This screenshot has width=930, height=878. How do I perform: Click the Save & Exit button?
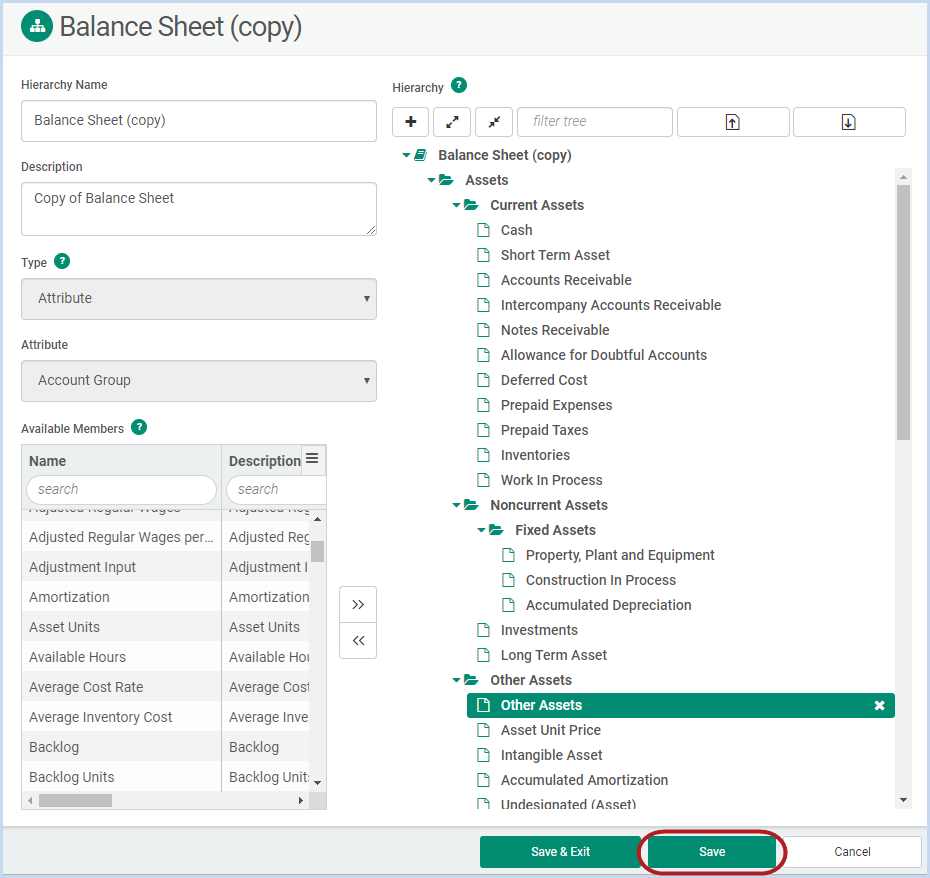[560, 852]
